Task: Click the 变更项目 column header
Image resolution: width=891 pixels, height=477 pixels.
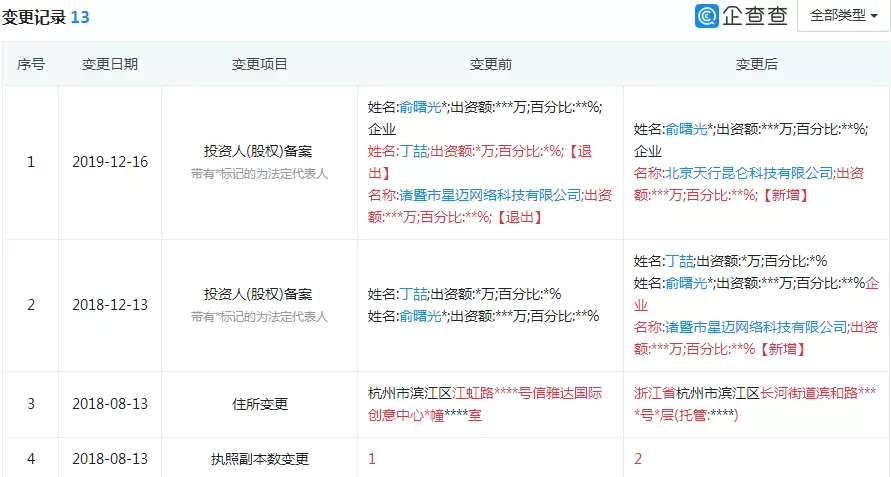Action: coord(260,64)
